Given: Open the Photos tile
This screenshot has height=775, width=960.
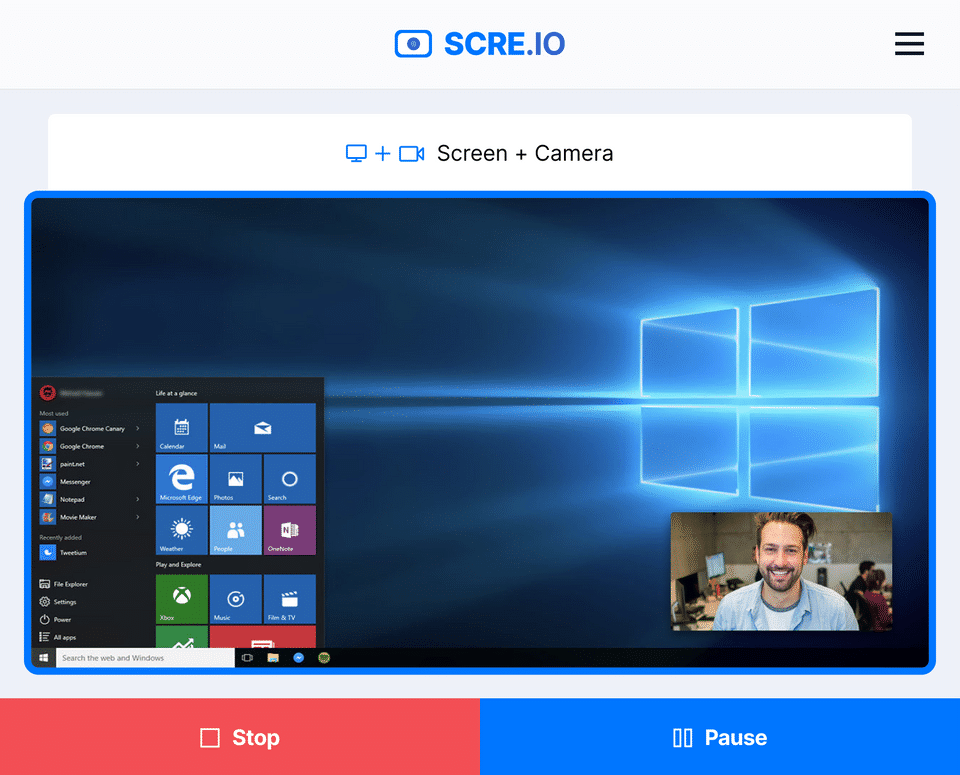Looking at the screenshot, I should pyautogui.click(x=236, y=479).
